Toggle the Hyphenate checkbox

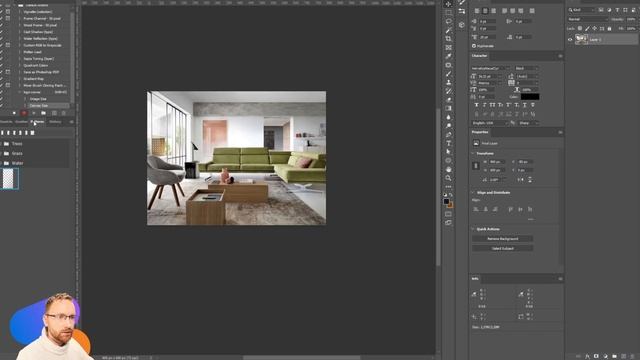(474, 46)
